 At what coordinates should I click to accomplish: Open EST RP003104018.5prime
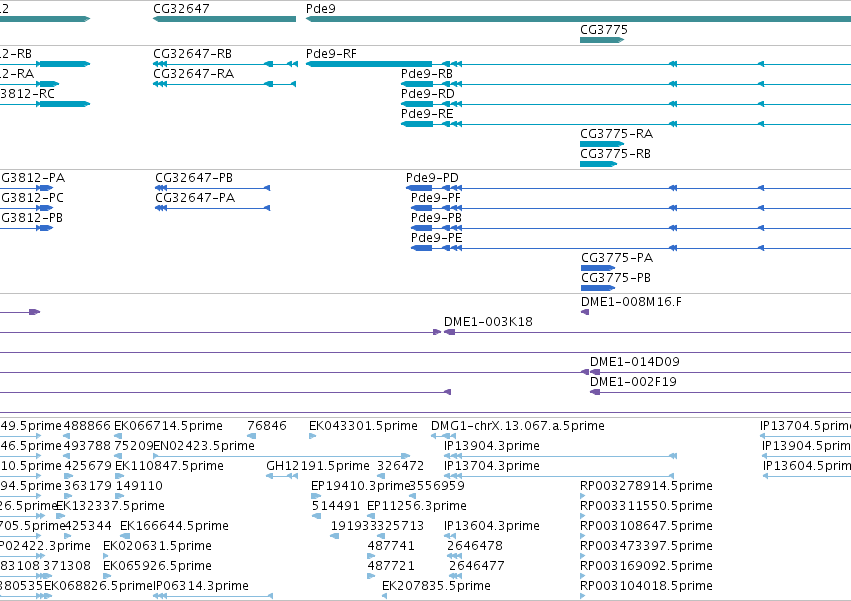[x=646, y=586]
